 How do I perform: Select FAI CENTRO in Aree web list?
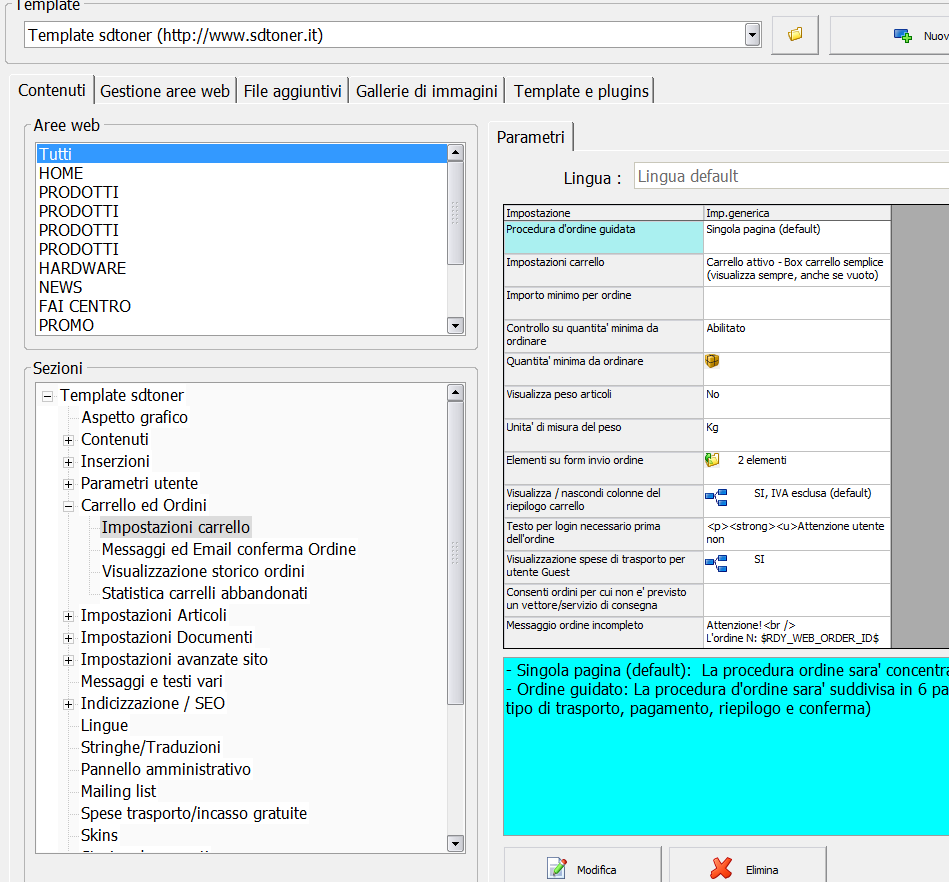[241, 306]
